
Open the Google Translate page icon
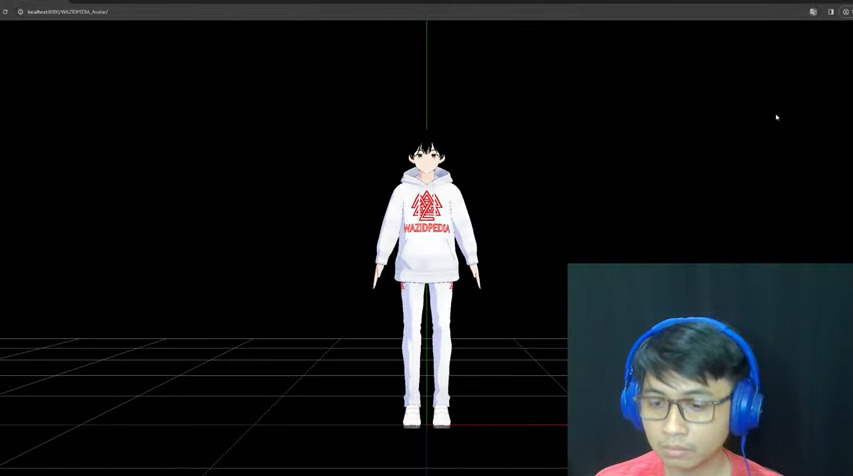[813, 11]
